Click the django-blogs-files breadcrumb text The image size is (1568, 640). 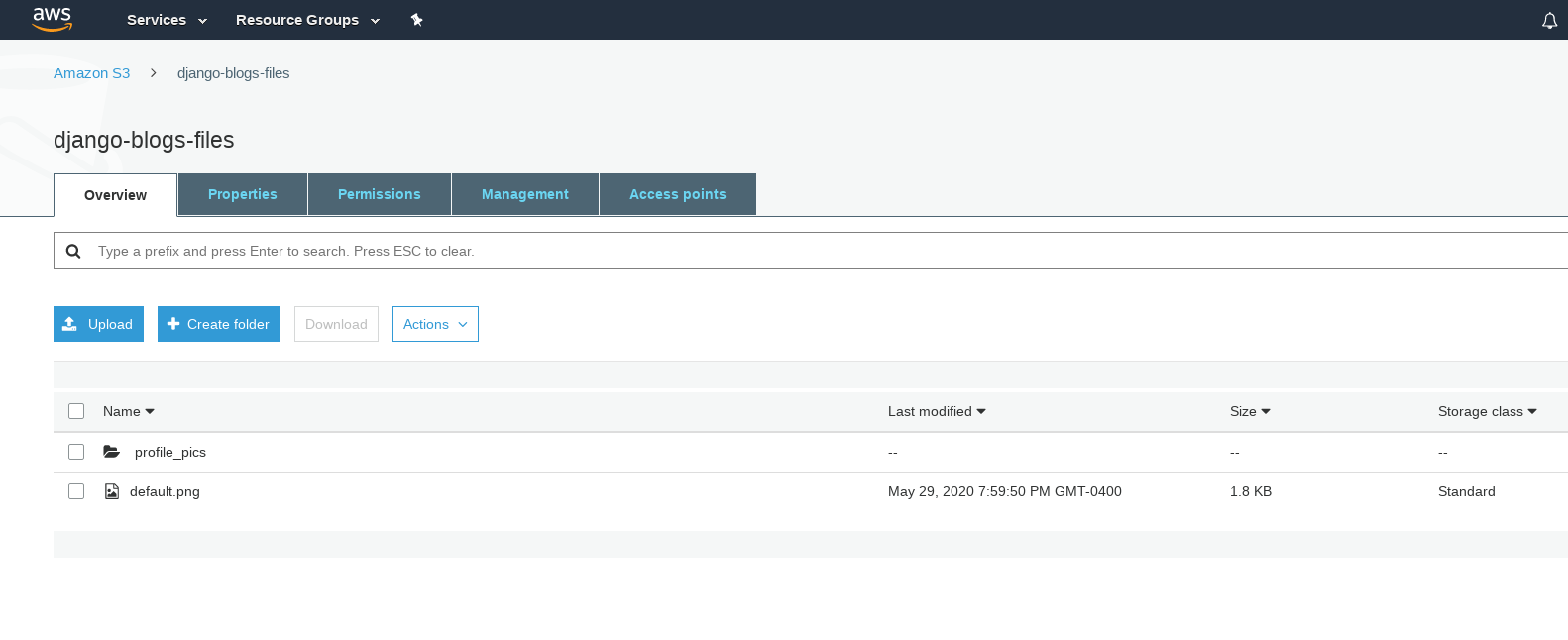234,73
